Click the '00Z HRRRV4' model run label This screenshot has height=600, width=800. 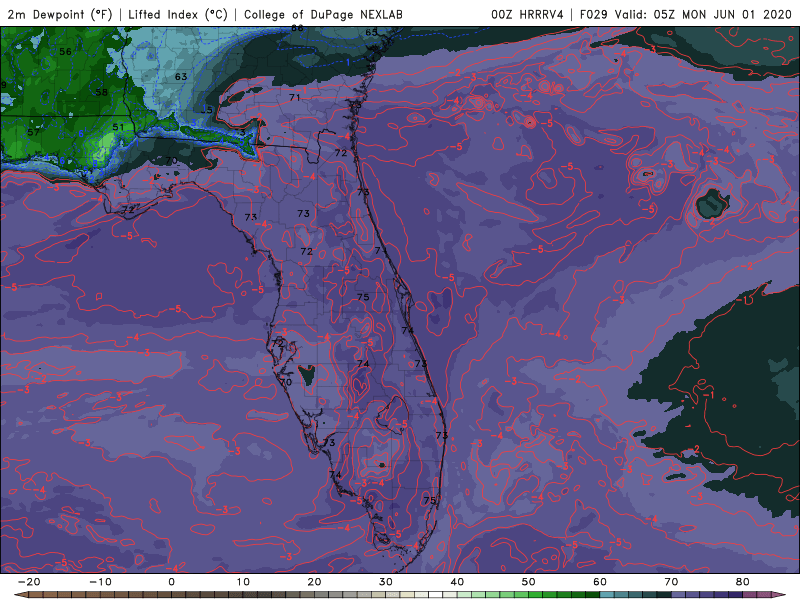pos(527,14)
